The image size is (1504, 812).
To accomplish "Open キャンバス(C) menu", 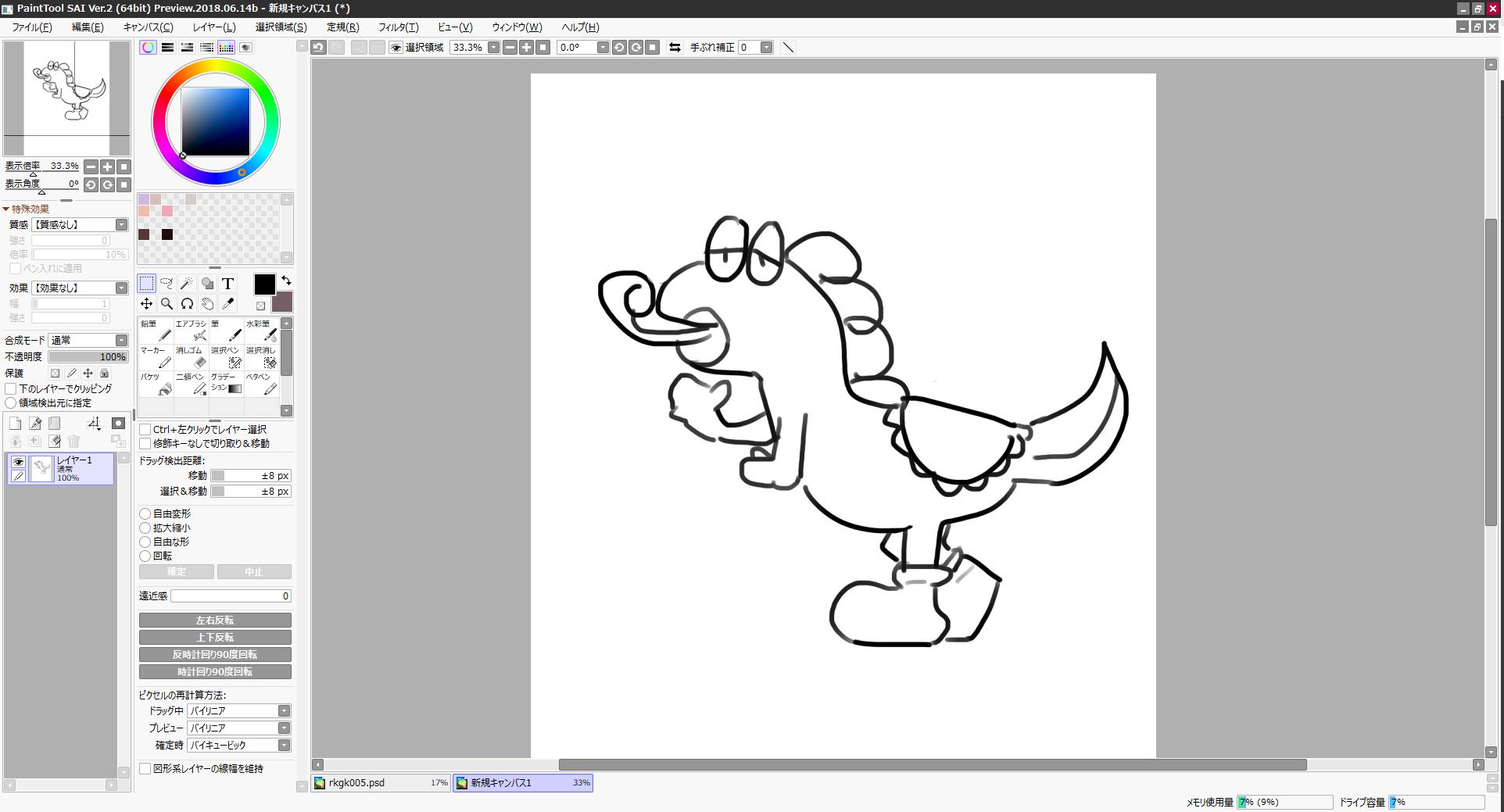I will pos(149,27).
